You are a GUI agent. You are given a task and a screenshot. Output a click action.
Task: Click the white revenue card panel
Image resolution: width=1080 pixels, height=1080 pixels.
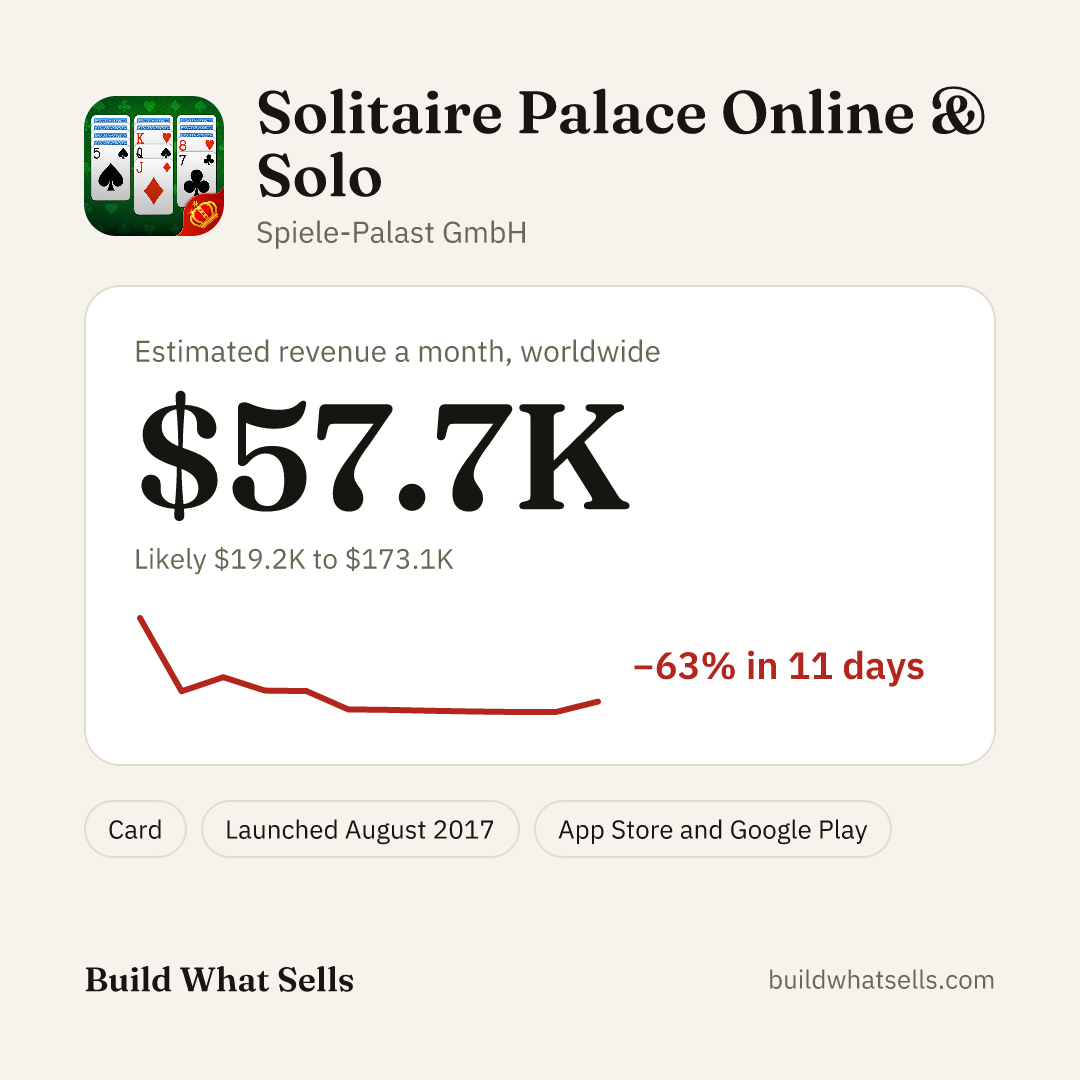point(540,526)
